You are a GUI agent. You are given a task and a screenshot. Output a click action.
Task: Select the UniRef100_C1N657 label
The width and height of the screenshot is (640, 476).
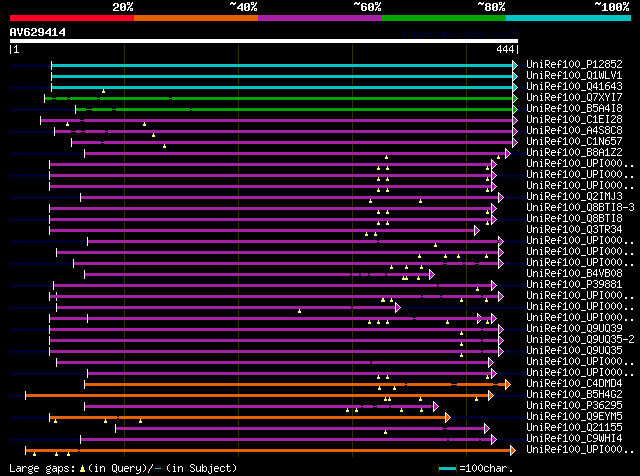[574, 142]
